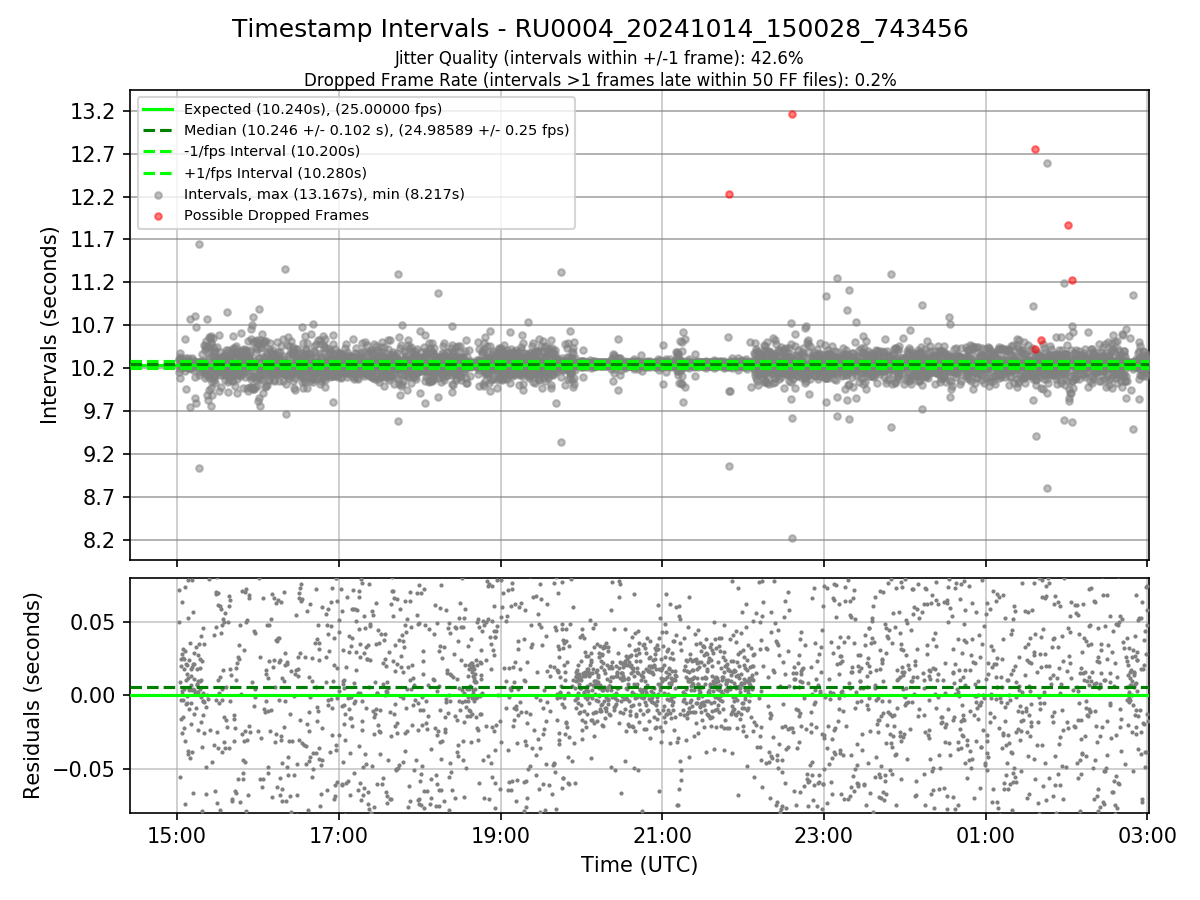This screenshot has height=900, width=1200.
Task: Click the "8.7" y-axis tick label
Action: 98,498
